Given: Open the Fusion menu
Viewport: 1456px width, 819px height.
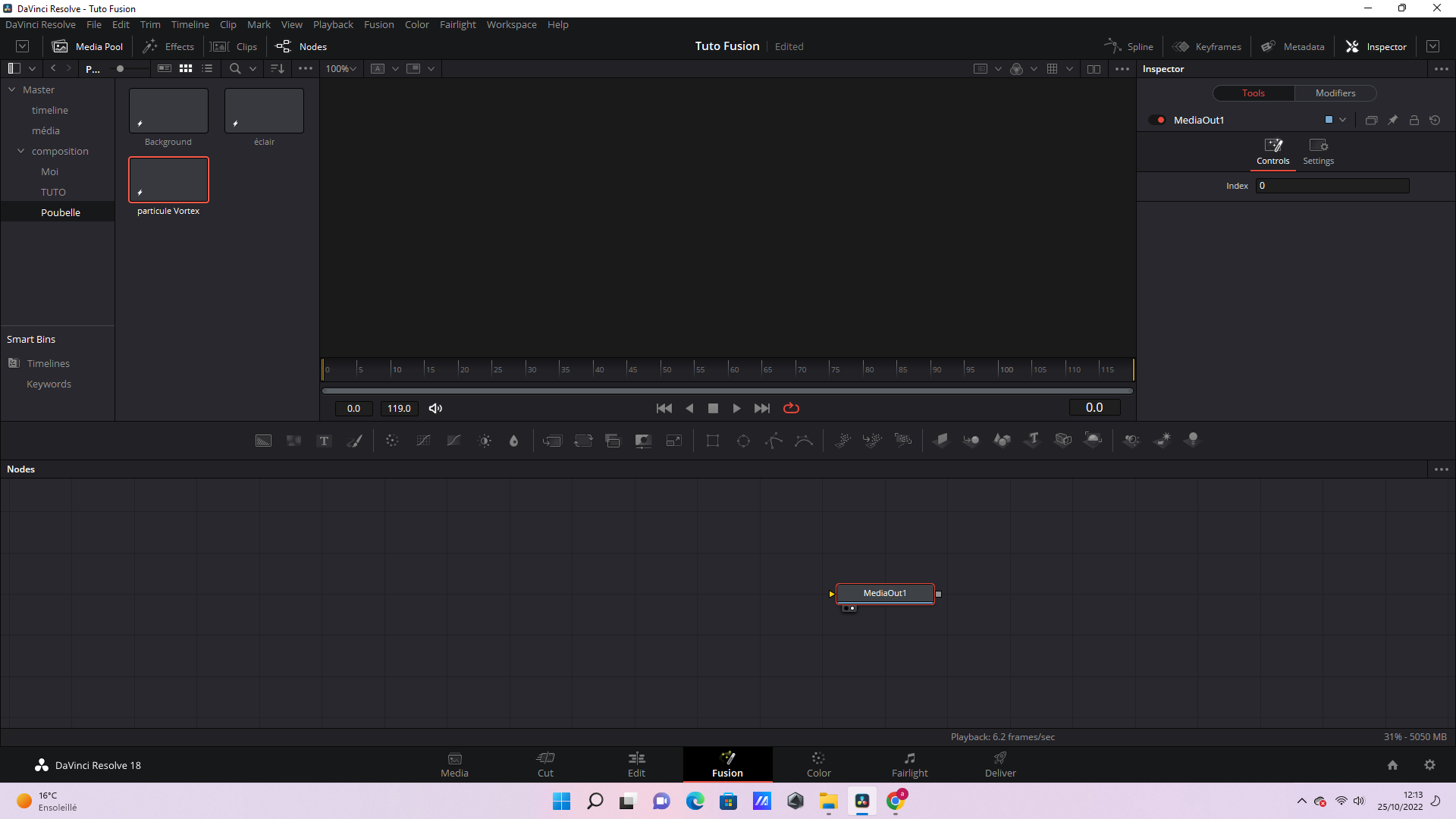Looking at the screenshot, I should click(378, 24).
